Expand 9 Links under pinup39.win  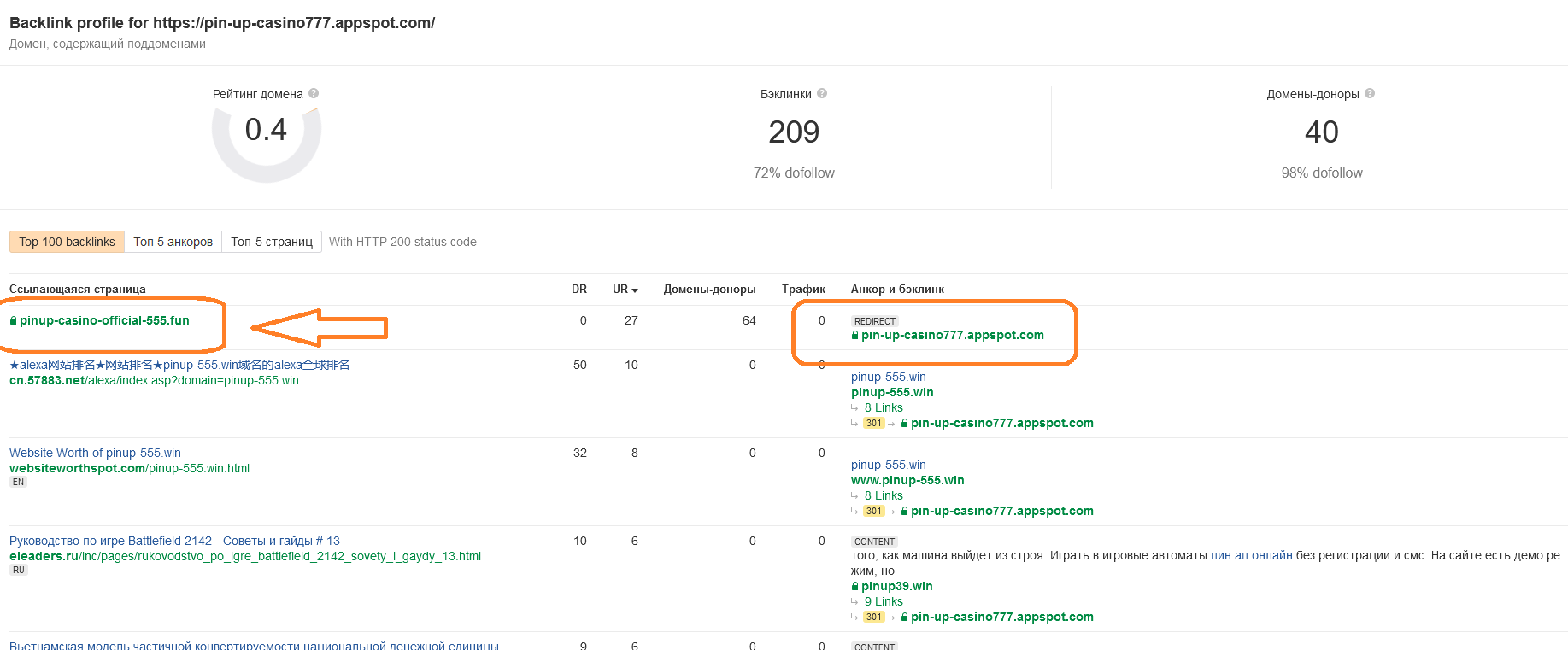point(884,601)
